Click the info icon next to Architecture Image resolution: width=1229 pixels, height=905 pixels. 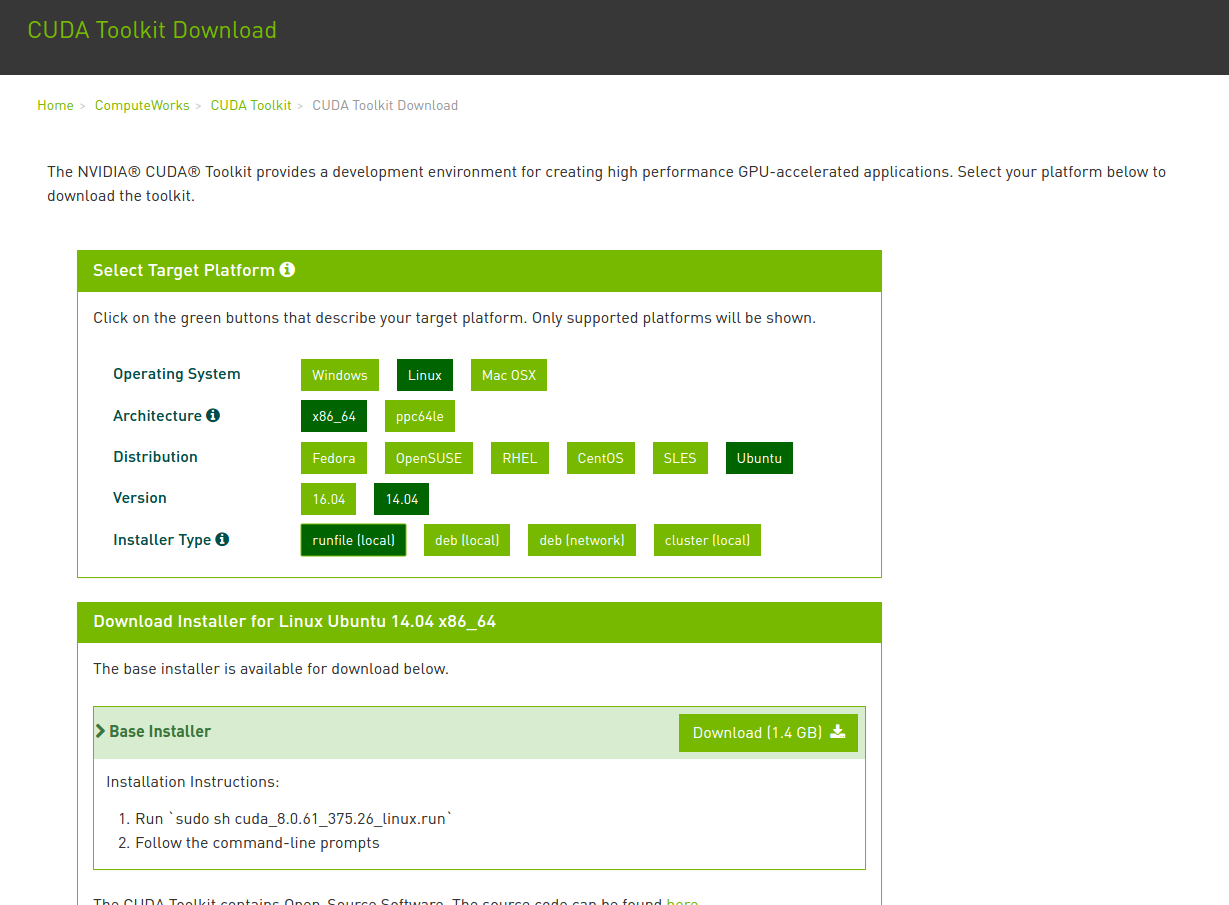pos(213,415)
